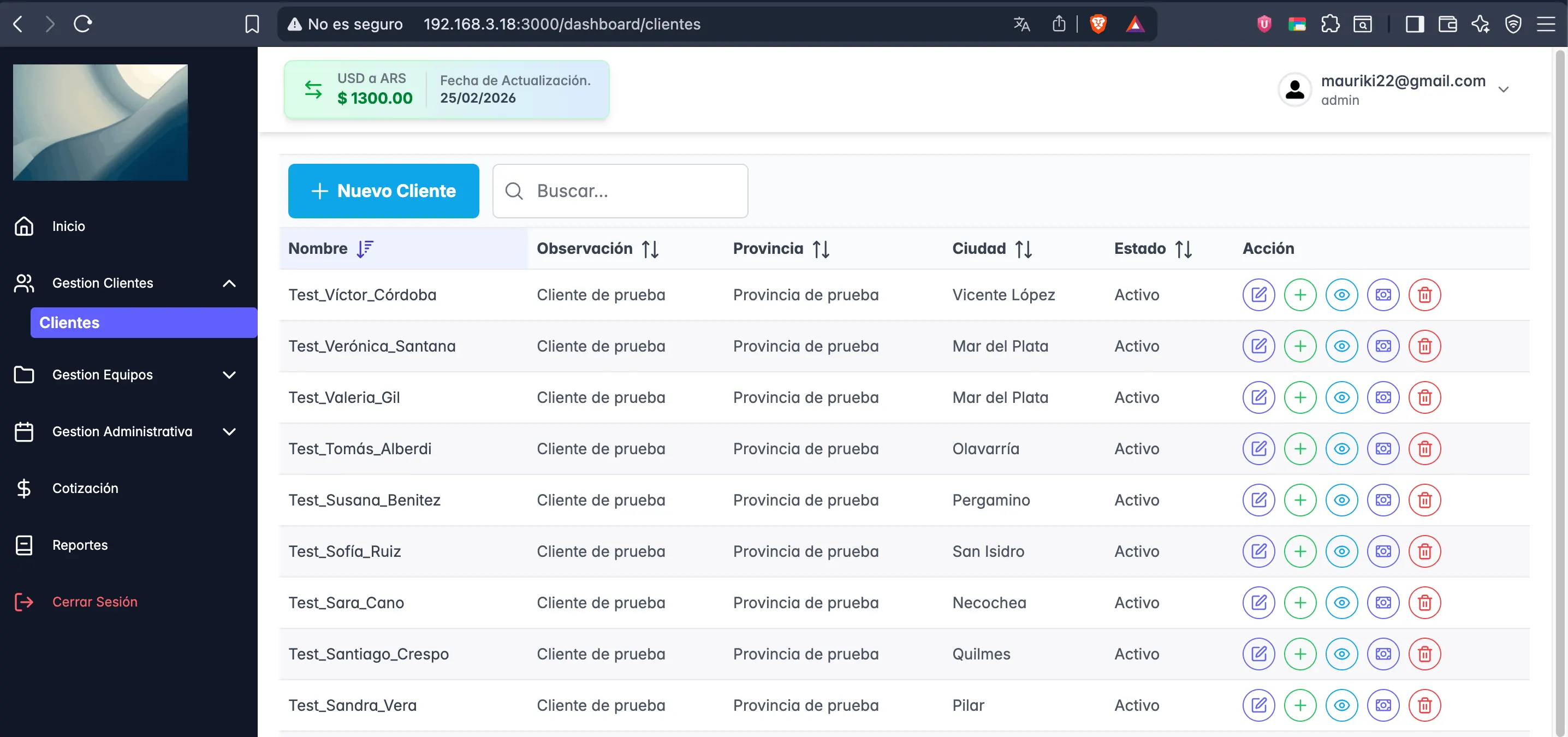Toggle Nombre column sort order
1568x737 pixels.
click(x=365, y=249)
